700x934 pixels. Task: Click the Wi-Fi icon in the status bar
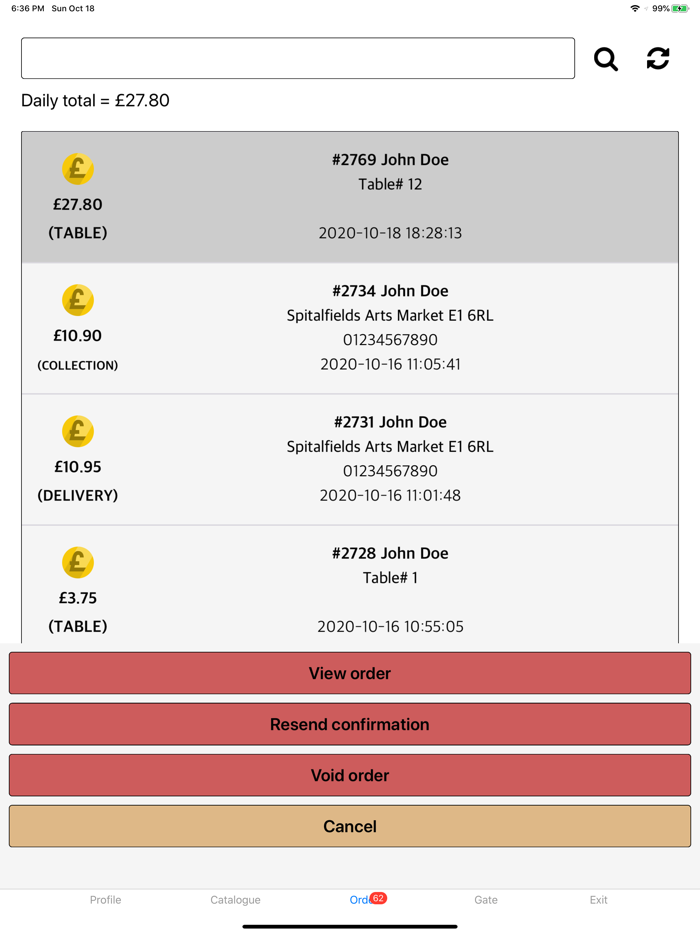coord(634,8)
